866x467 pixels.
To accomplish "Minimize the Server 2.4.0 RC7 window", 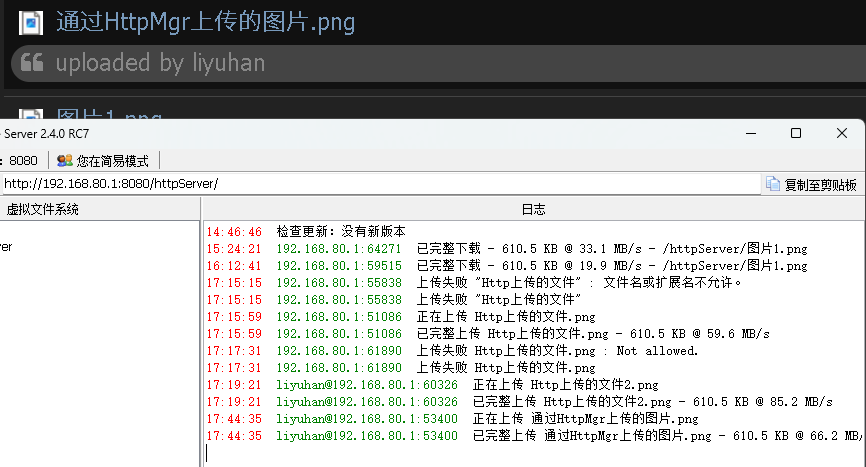I will coord(751,134).
